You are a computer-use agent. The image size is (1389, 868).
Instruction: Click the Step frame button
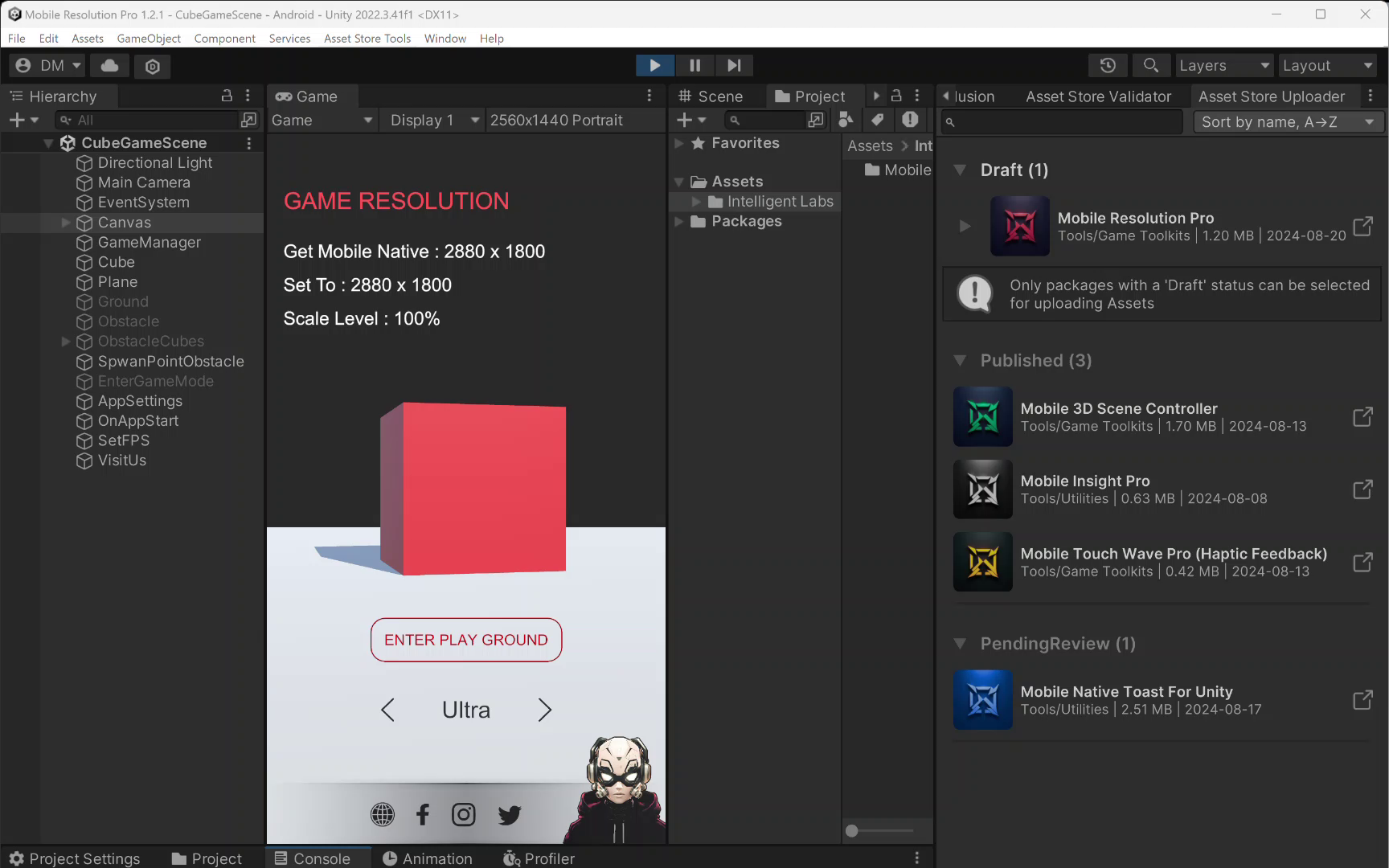(734, 65)
